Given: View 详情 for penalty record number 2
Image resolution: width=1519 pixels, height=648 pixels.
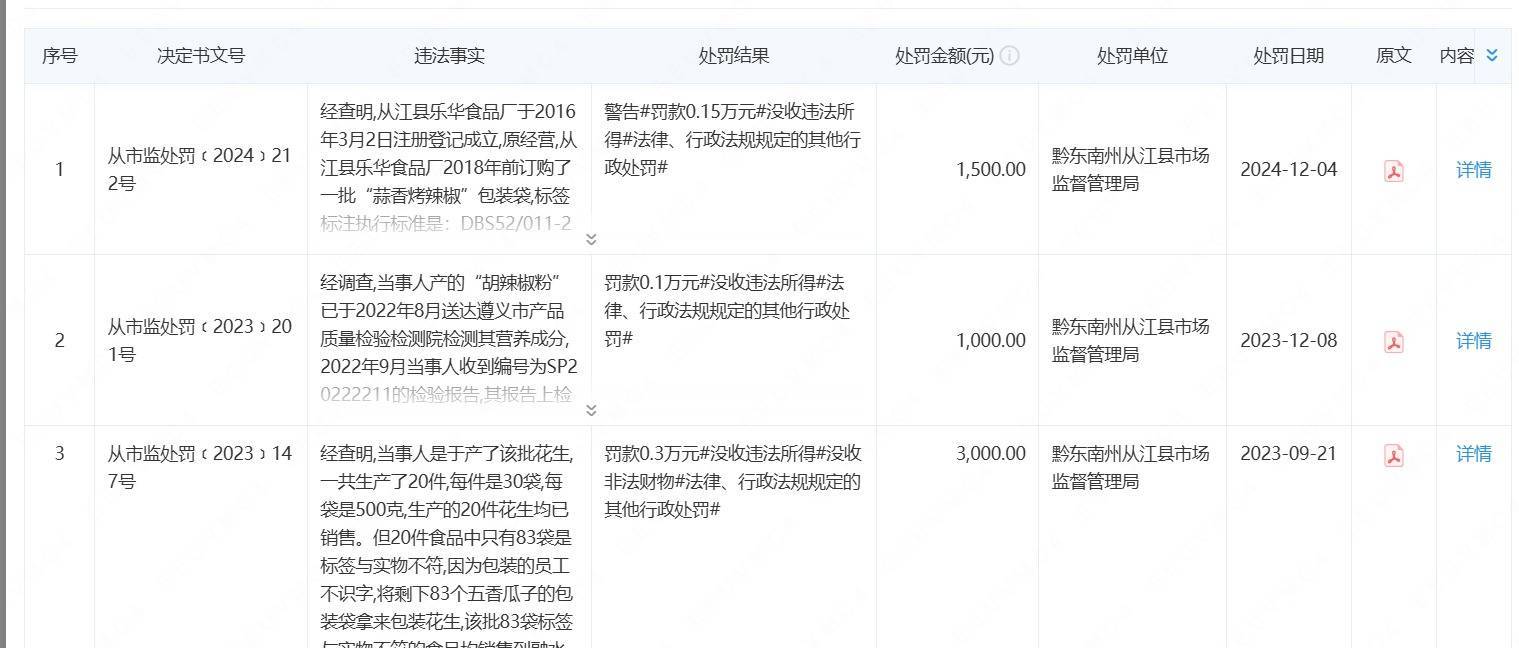Looking at the screenshot, I should [1473, 341].
